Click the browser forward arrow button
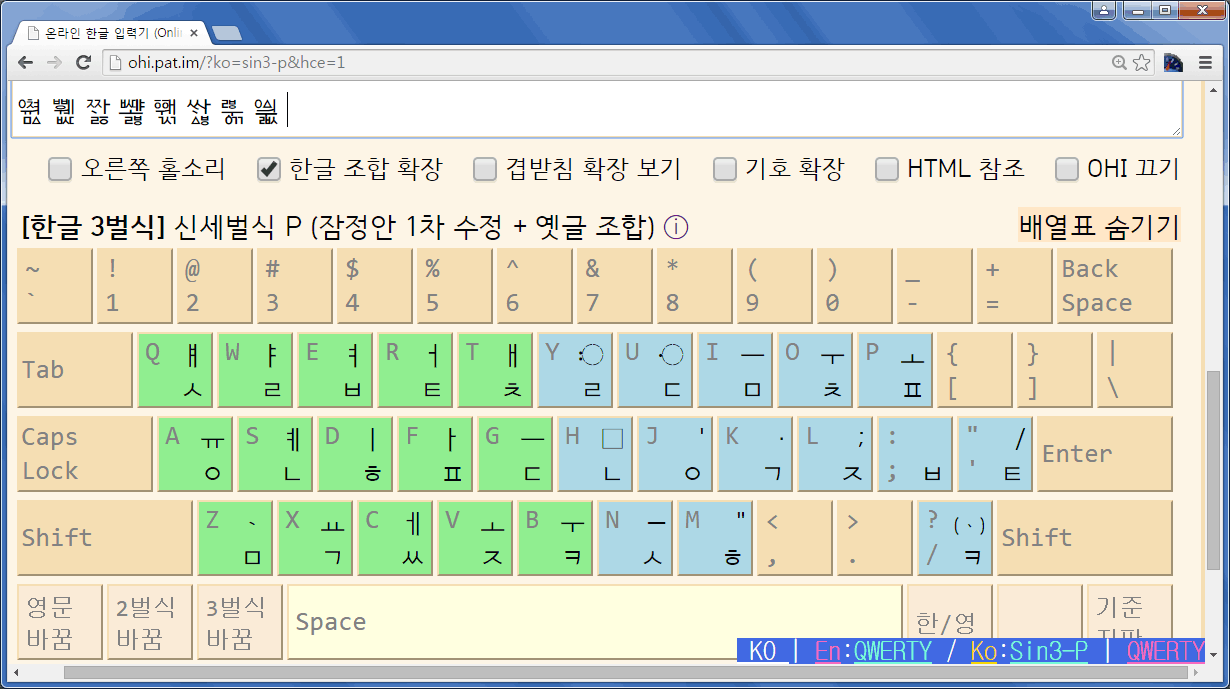 click(x=55, y=63)
